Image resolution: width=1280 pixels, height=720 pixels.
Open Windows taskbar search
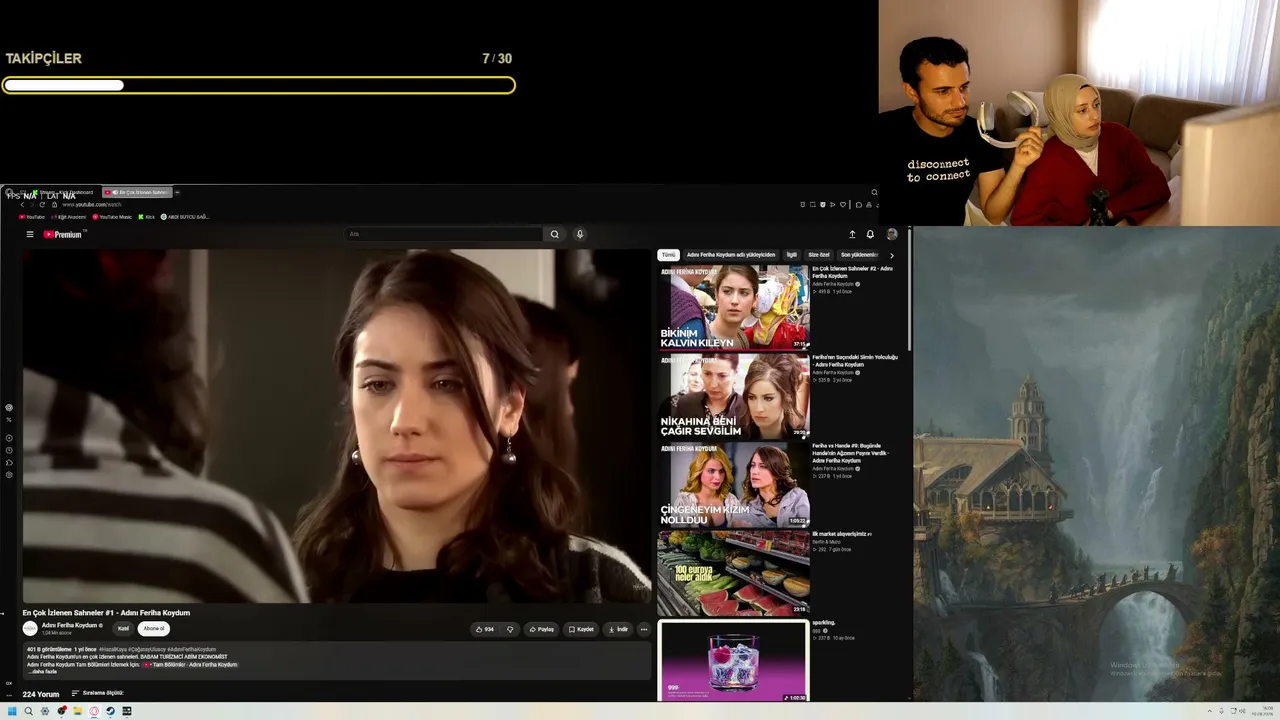(x=28, y=711)
